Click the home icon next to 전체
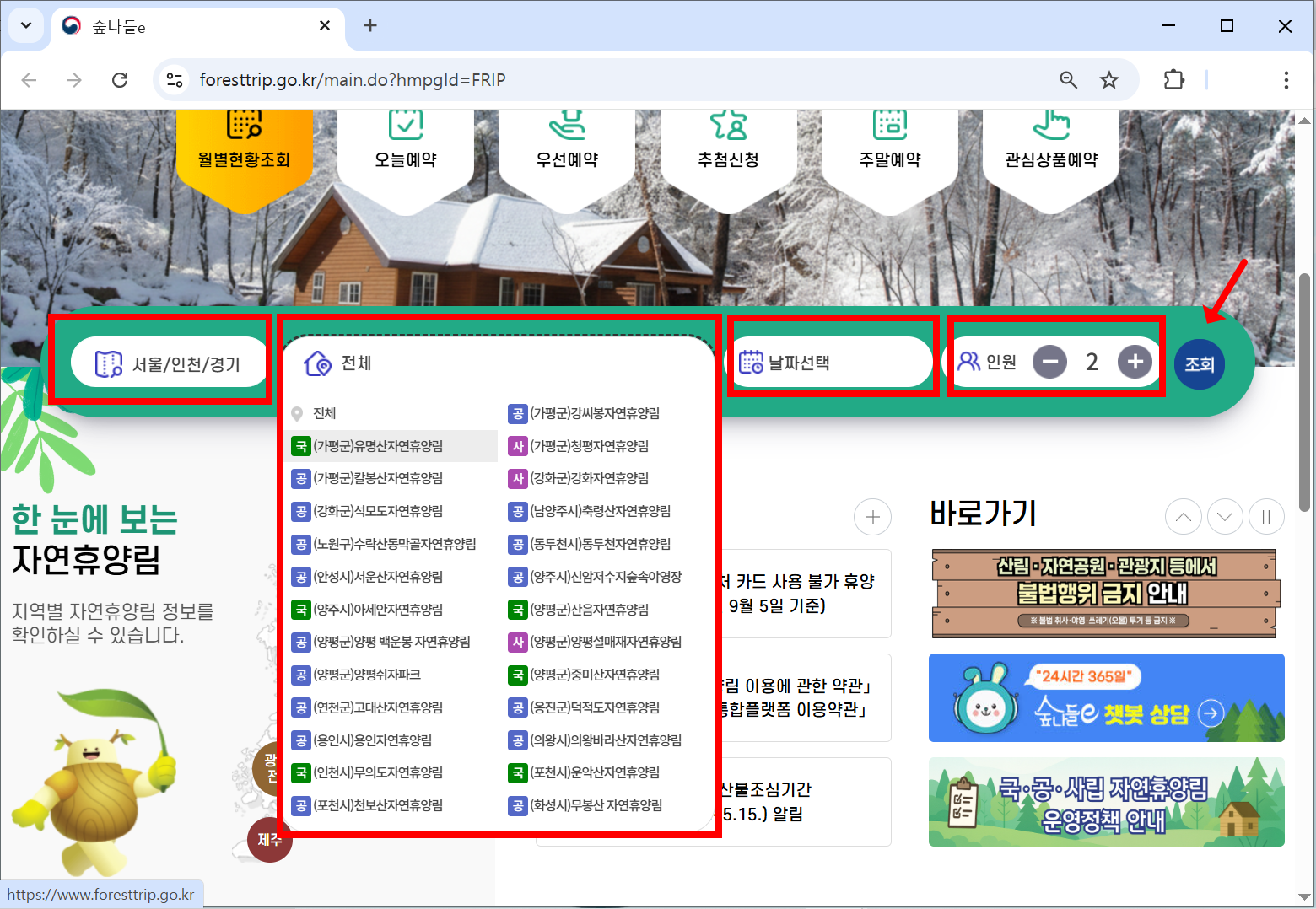The image size is (1316, 909). (318, 363)
